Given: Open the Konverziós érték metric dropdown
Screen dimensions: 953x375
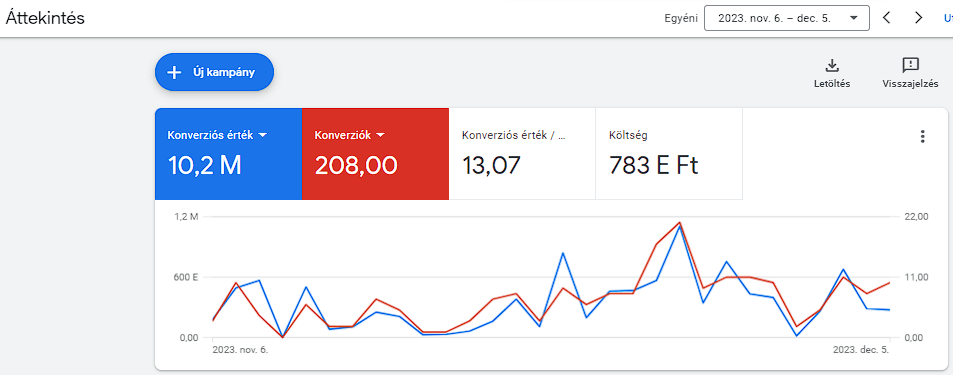Looking at the screenshot, I should click(x=263, y=136).
